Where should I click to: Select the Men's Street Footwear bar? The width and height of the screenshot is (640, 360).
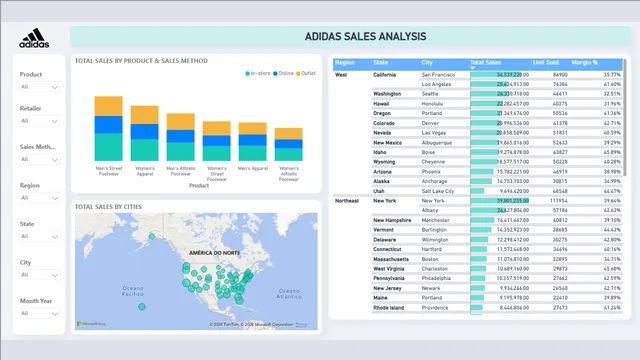(109, 129)
